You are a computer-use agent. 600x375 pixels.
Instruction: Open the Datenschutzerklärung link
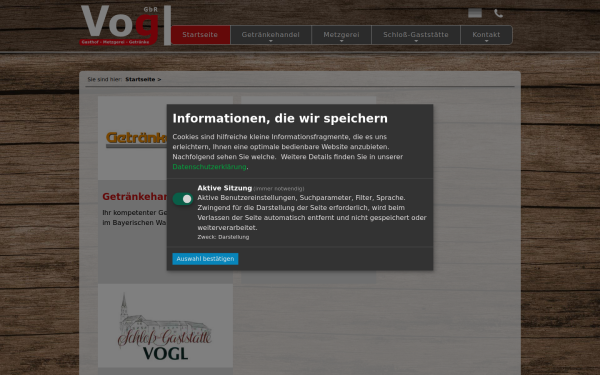coord(209,167)
